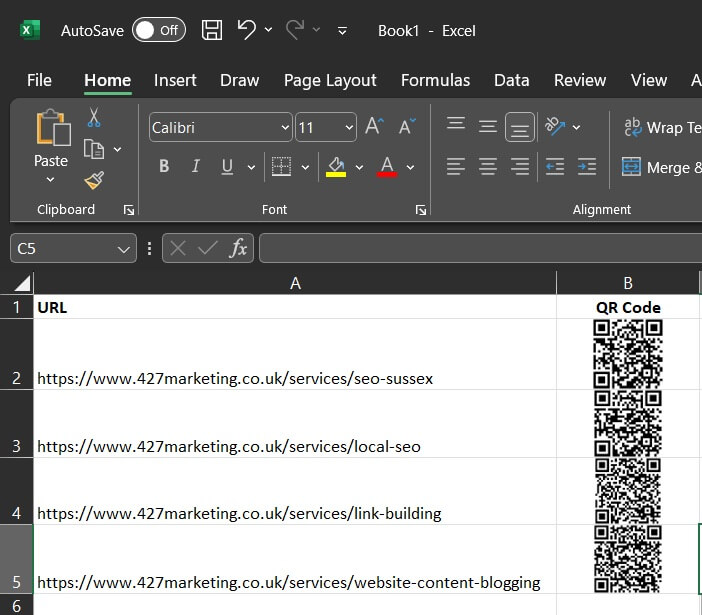Screen dimensions: 702x615
Task: Click the Excel app logo icon
Action: click(x=30, y=30)
